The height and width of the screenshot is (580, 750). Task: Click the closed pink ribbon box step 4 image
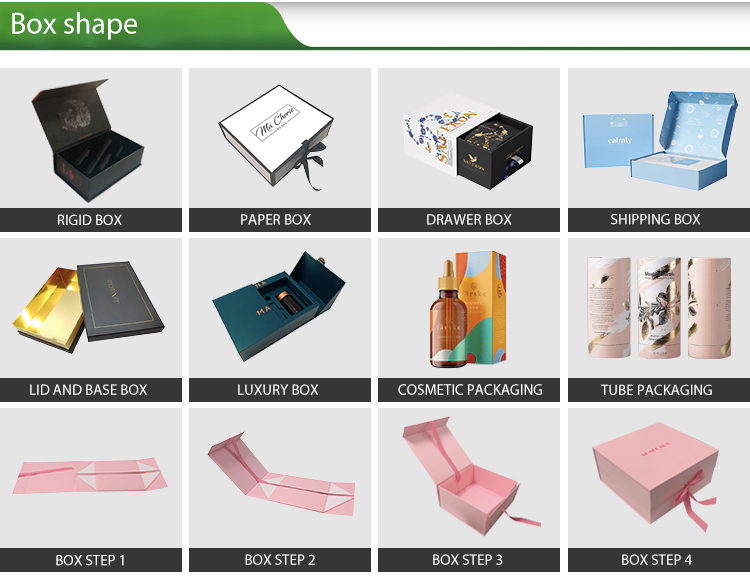659,478
